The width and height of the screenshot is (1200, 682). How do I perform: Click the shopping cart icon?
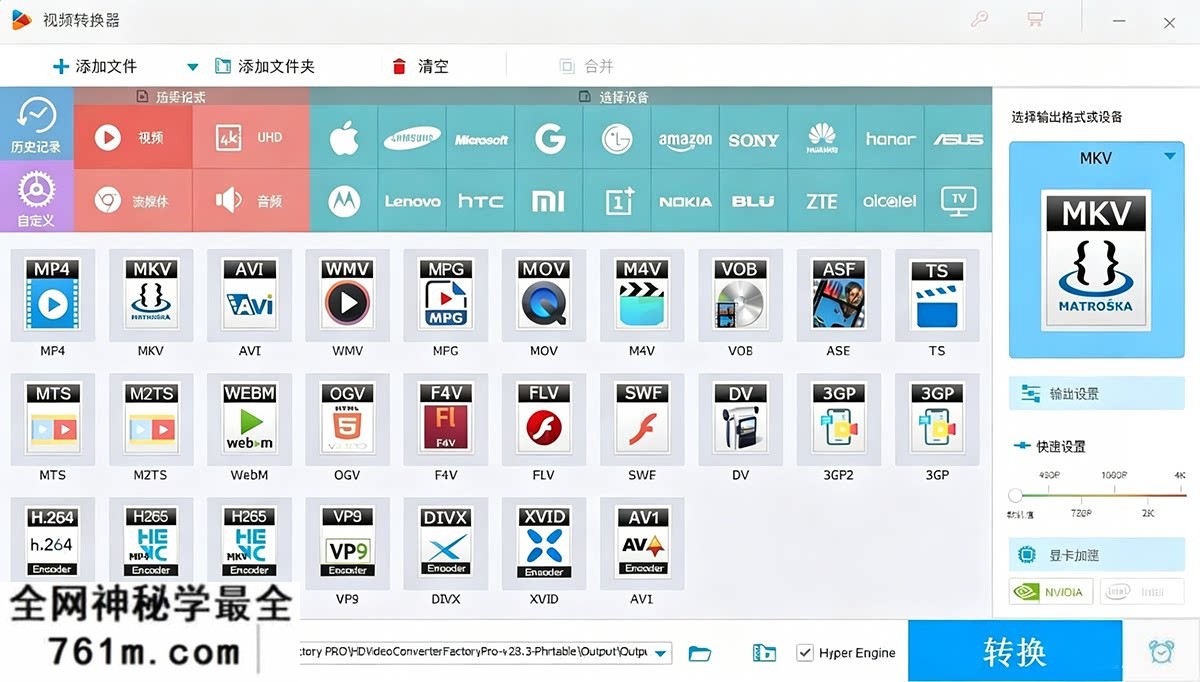click(1035, 20)
